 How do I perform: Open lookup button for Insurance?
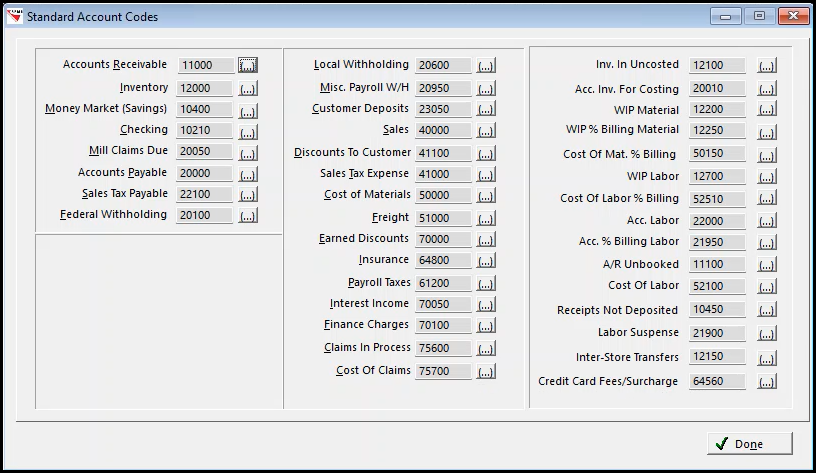(486, 260)
